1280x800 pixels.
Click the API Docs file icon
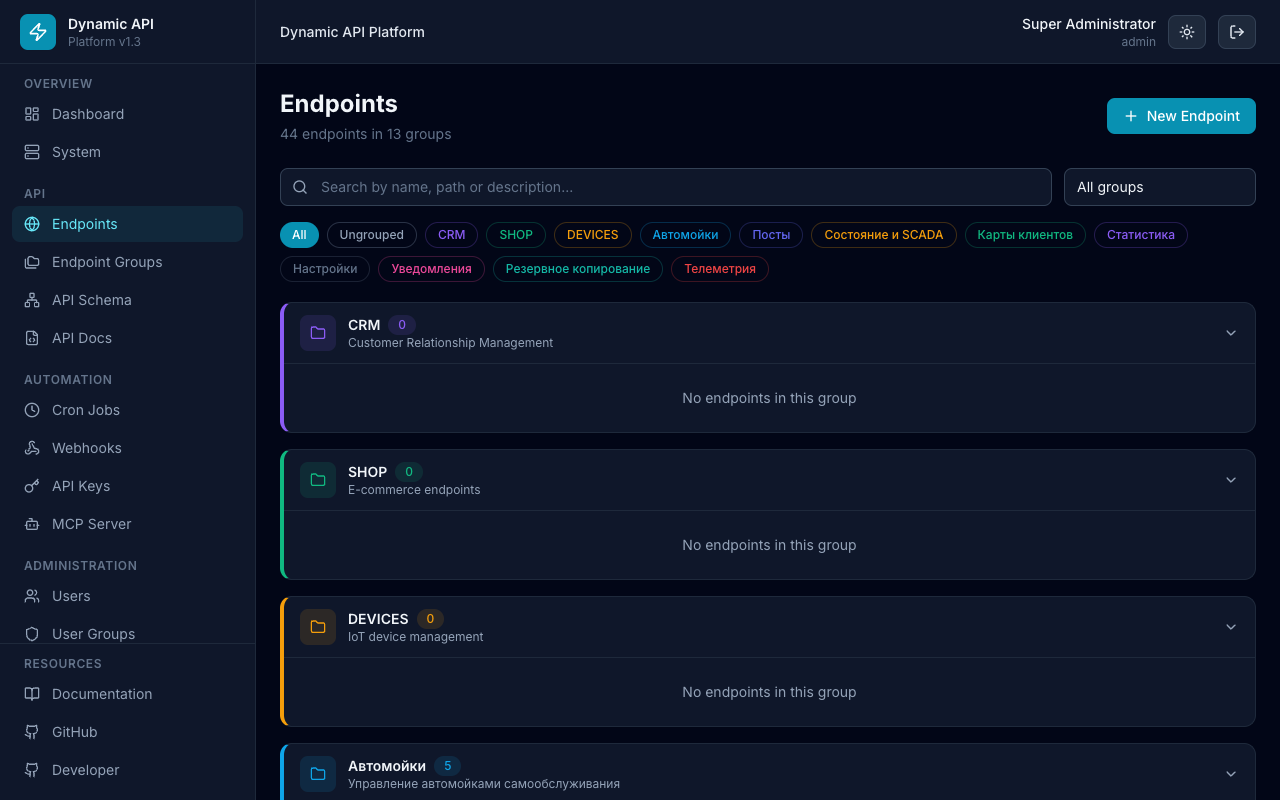point(32,338)
